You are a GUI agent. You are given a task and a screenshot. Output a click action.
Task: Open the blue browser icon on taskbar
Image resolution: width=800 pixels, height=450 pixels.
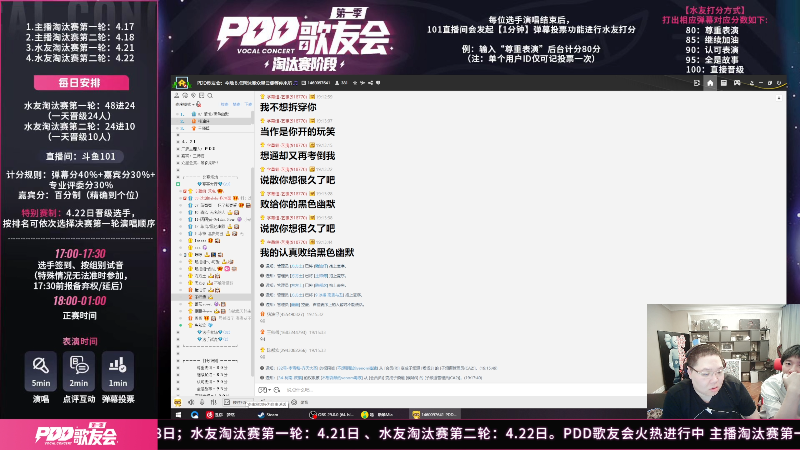click(x=195, y=415)
